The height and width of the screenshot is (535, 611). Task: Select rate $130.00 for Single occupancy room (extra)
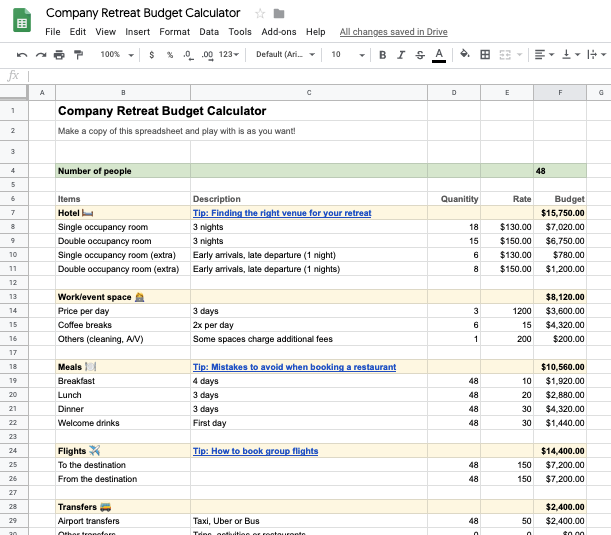pyautogui.click(x=507, y=255)
